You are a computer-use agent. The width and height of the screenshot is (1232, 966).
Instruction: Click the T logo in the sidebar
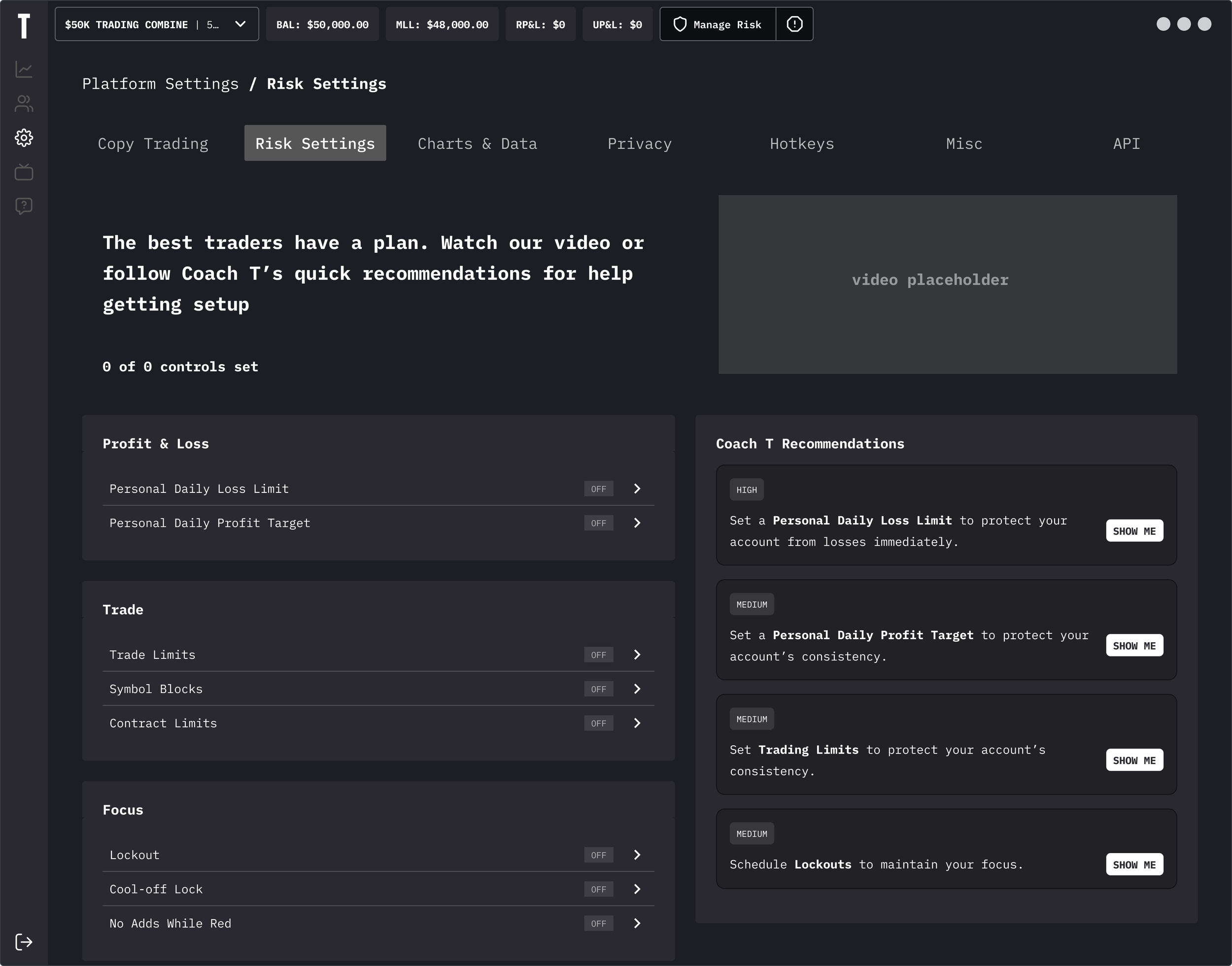24,26
